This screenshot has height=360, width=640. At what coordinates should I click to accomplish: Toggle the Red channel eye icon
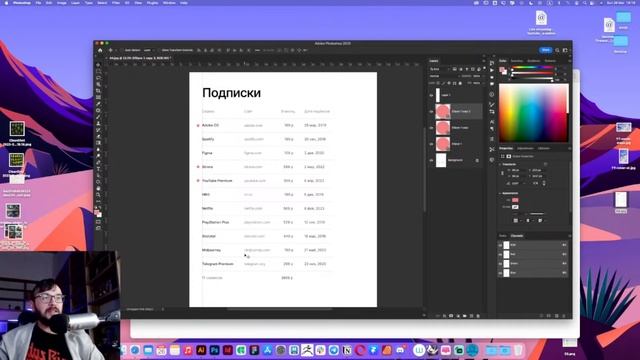(500, 254)
